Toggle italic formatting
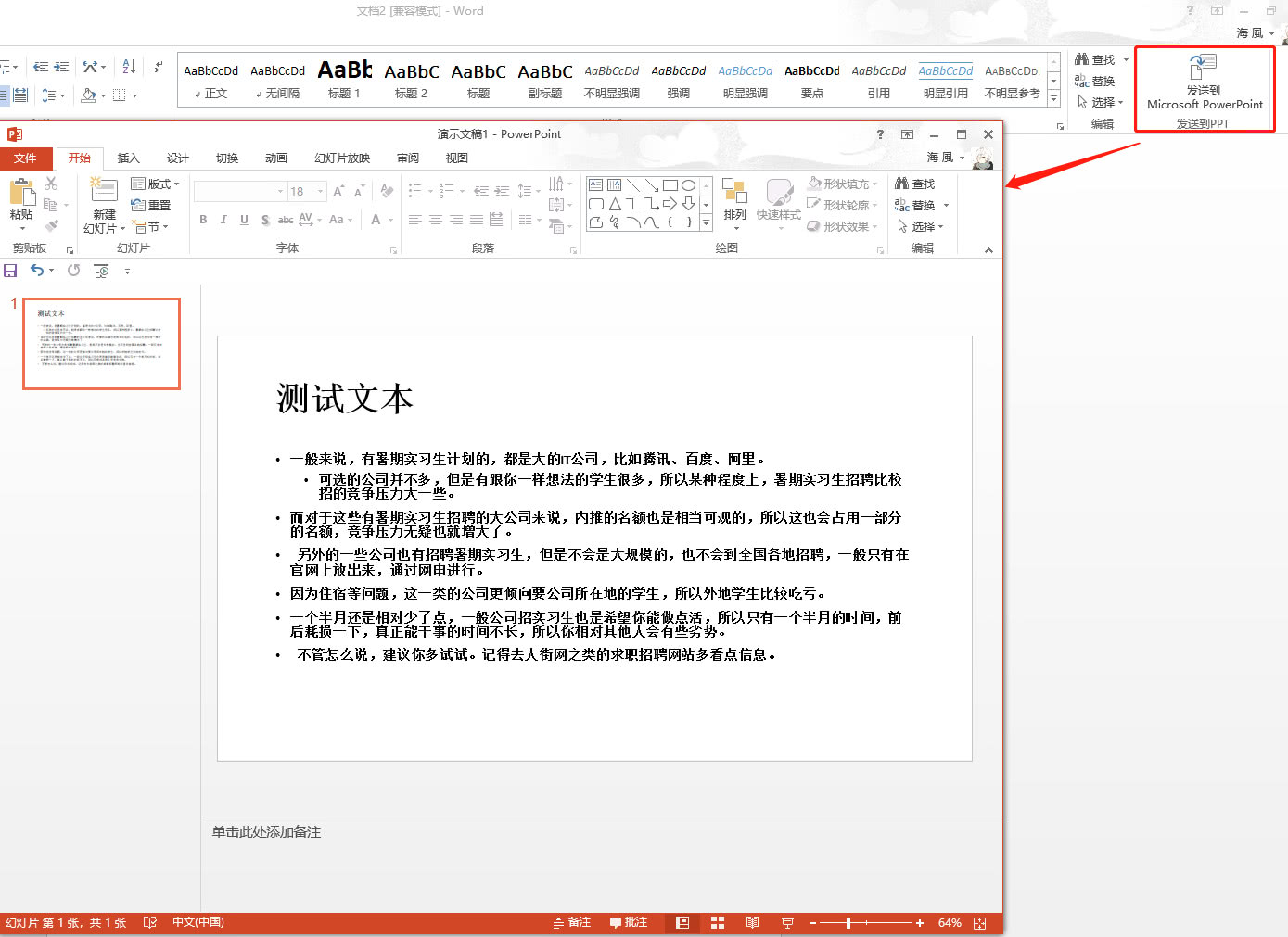1288x937 pixels. (223, 220)
